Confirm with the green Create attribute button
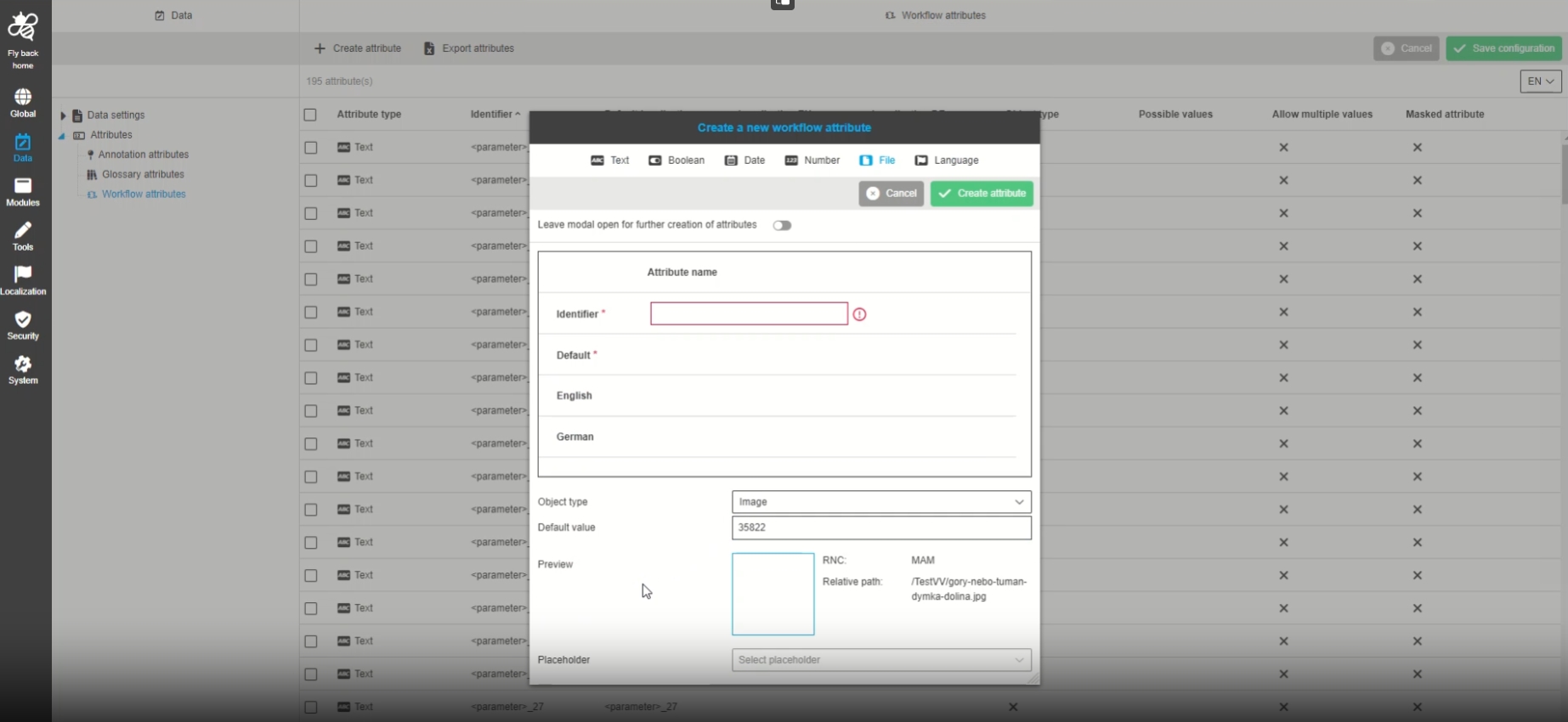This screenshot has height=722, width=1568. pyautogui.click(x=982, y=194)
